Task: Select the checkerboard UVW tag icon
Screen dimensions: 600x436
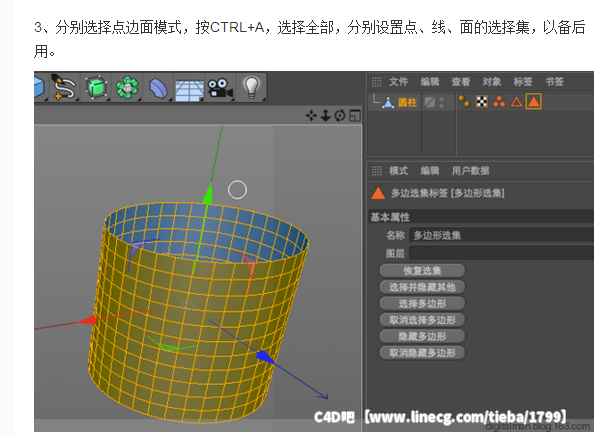Action: (x=481, y=101)
